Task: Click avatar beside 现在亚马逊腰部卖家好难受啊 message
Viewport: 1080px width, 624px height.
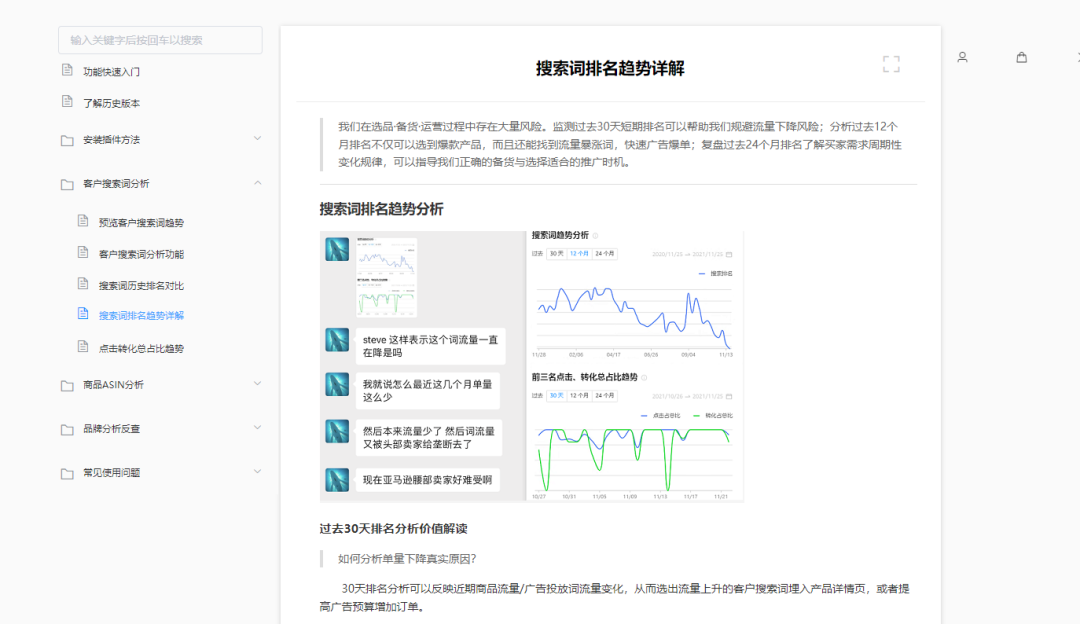Action: 337,479
